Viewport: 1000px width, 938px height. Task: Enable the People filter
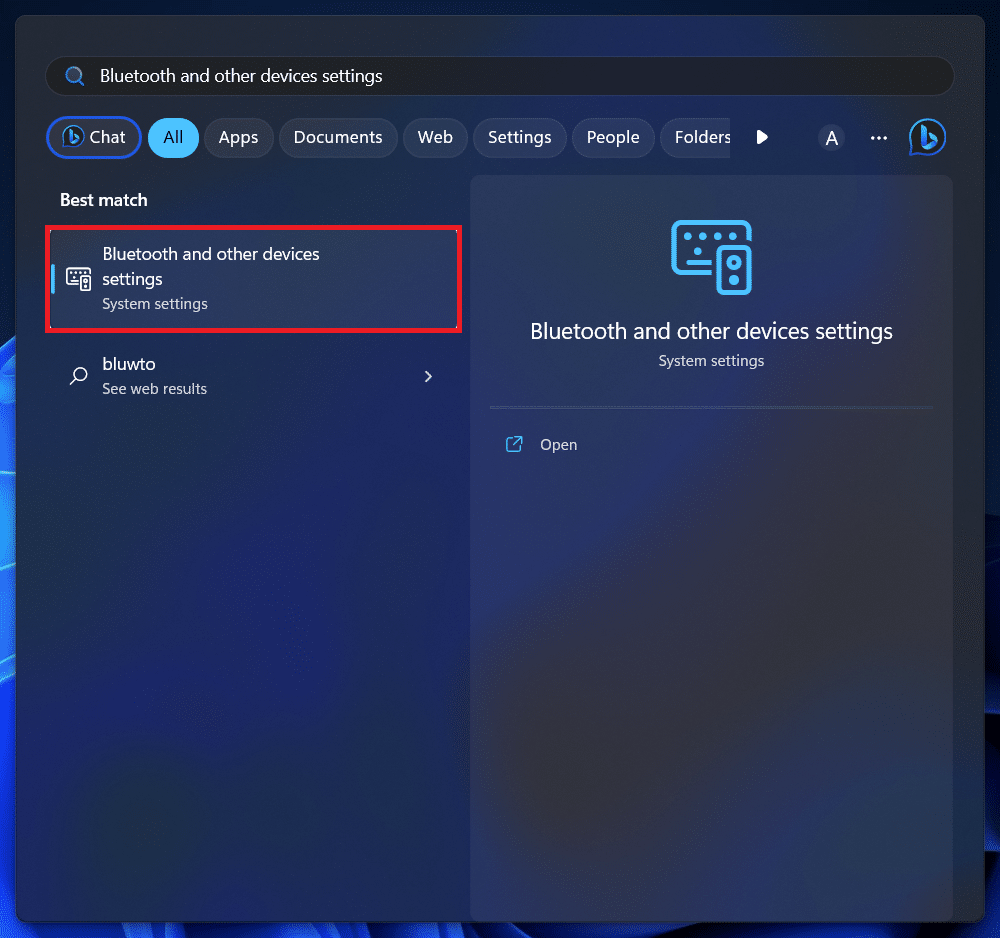point(613,138)
